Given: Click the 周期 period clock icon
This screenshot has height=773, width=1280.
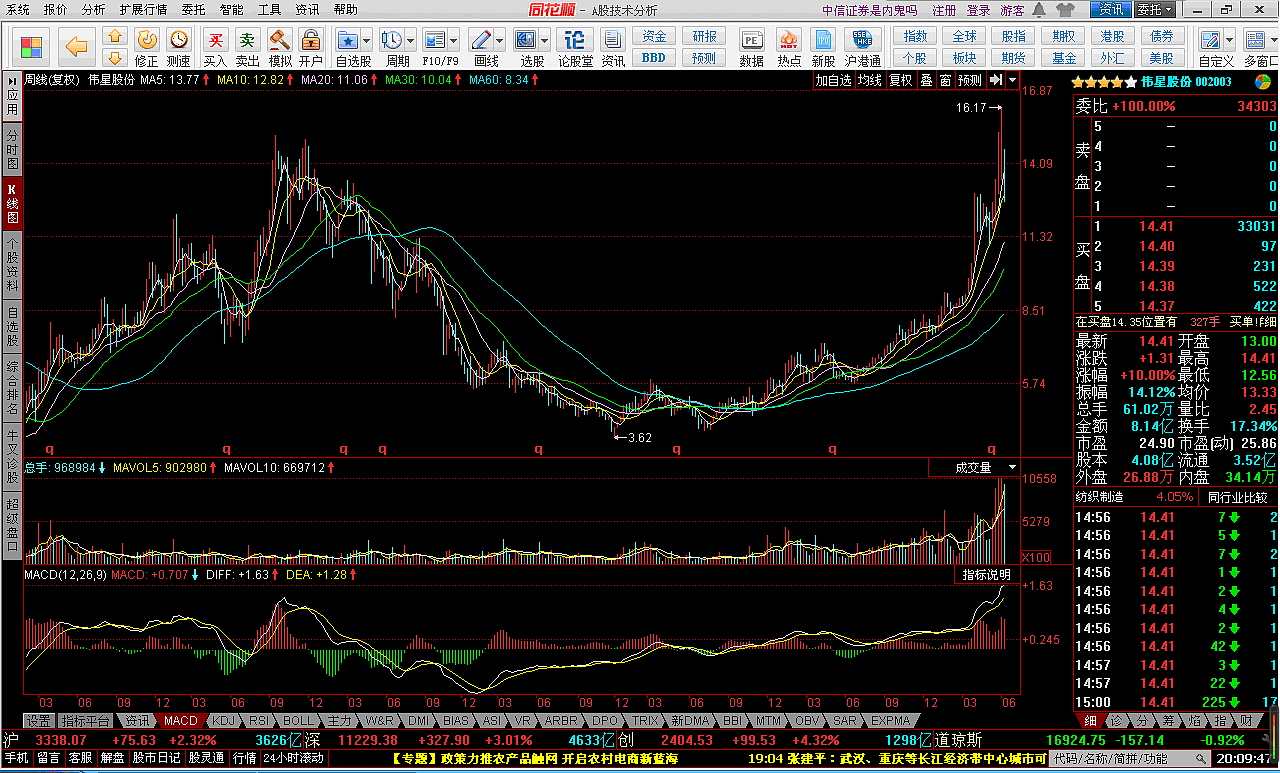Looking at the screenshot, I should click(391, 40).
